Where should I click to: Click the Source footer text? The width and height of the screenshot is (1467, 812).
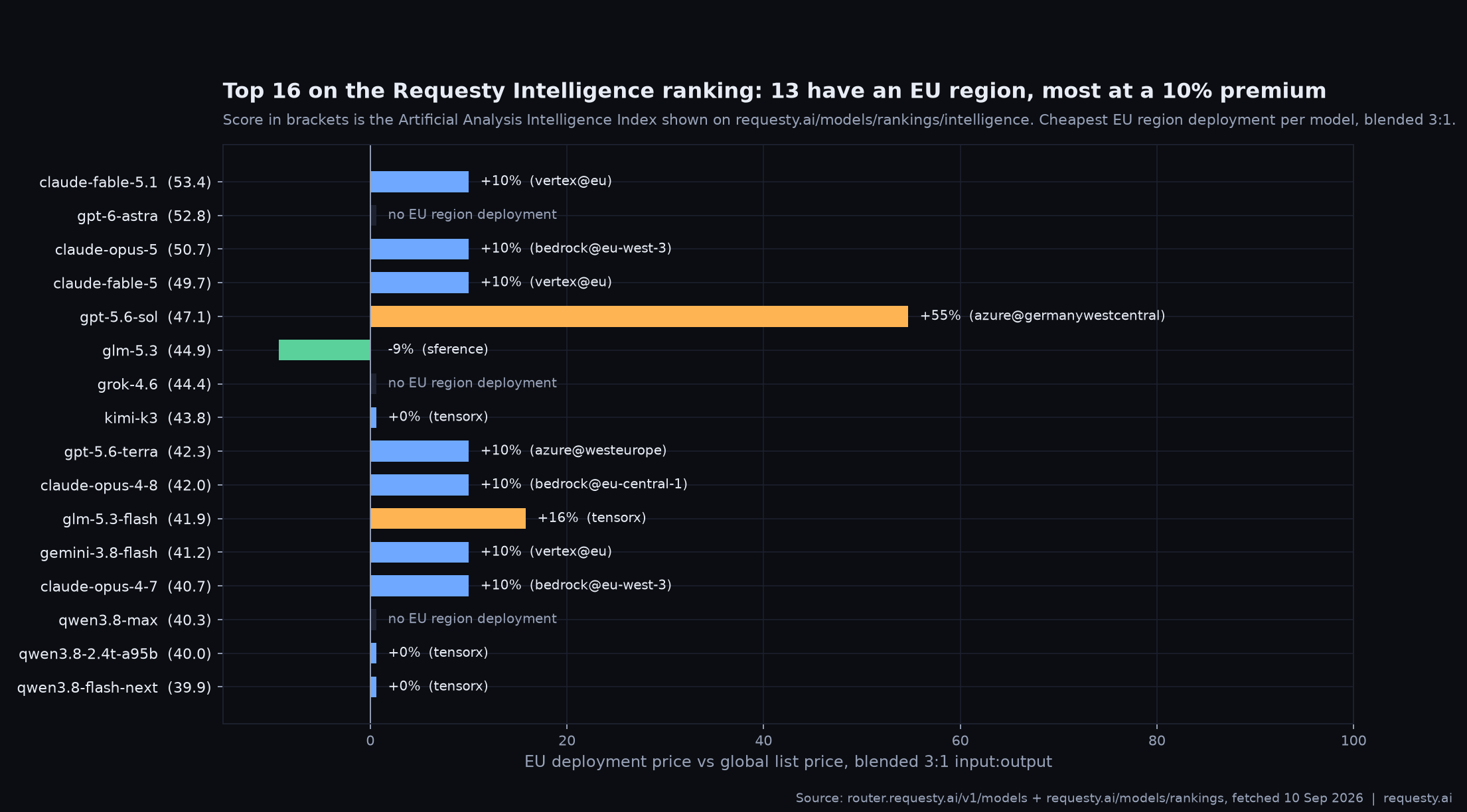point(1124,798)
